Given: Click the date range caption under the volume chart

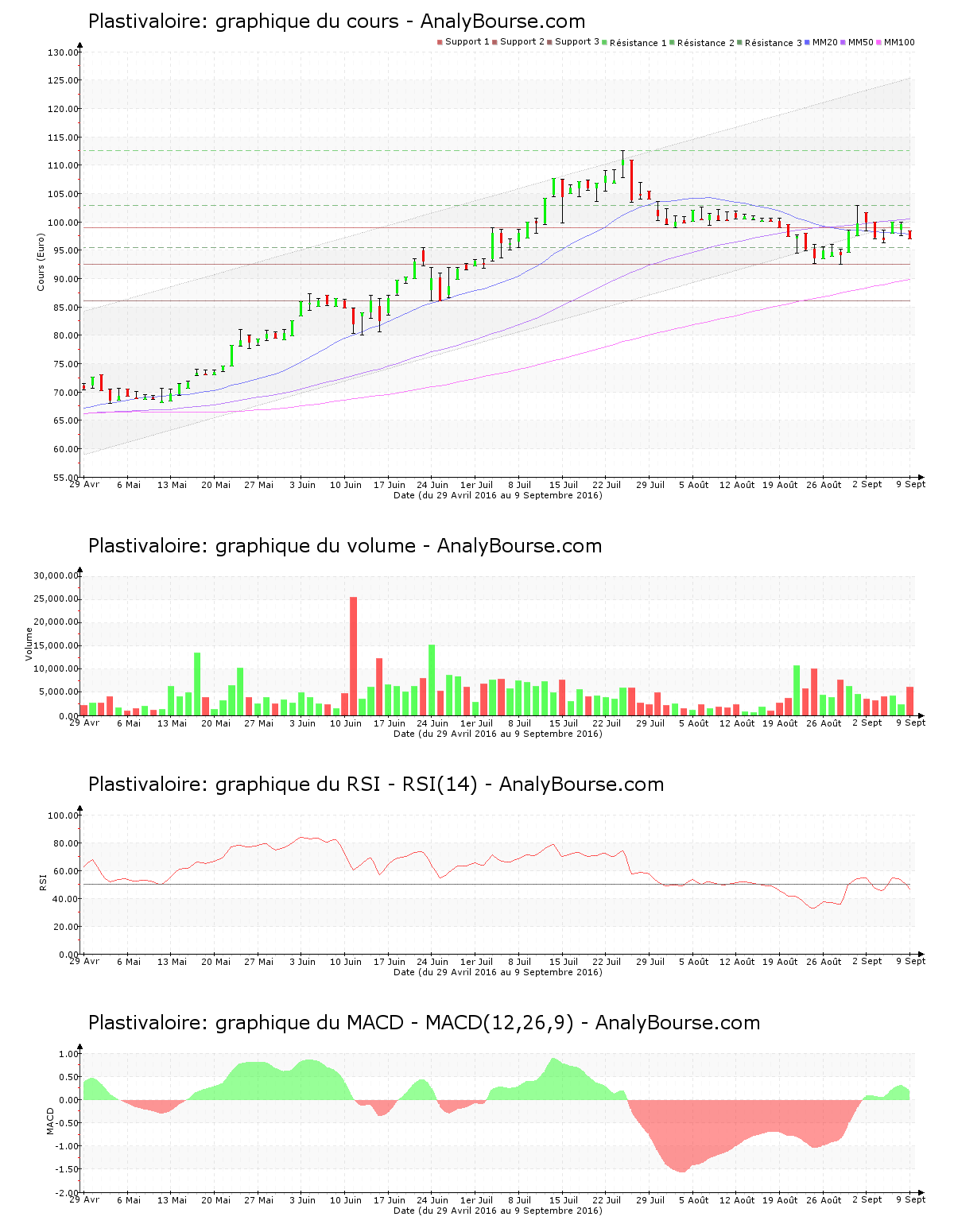Looking at the screenshot, I should point(498,734).
